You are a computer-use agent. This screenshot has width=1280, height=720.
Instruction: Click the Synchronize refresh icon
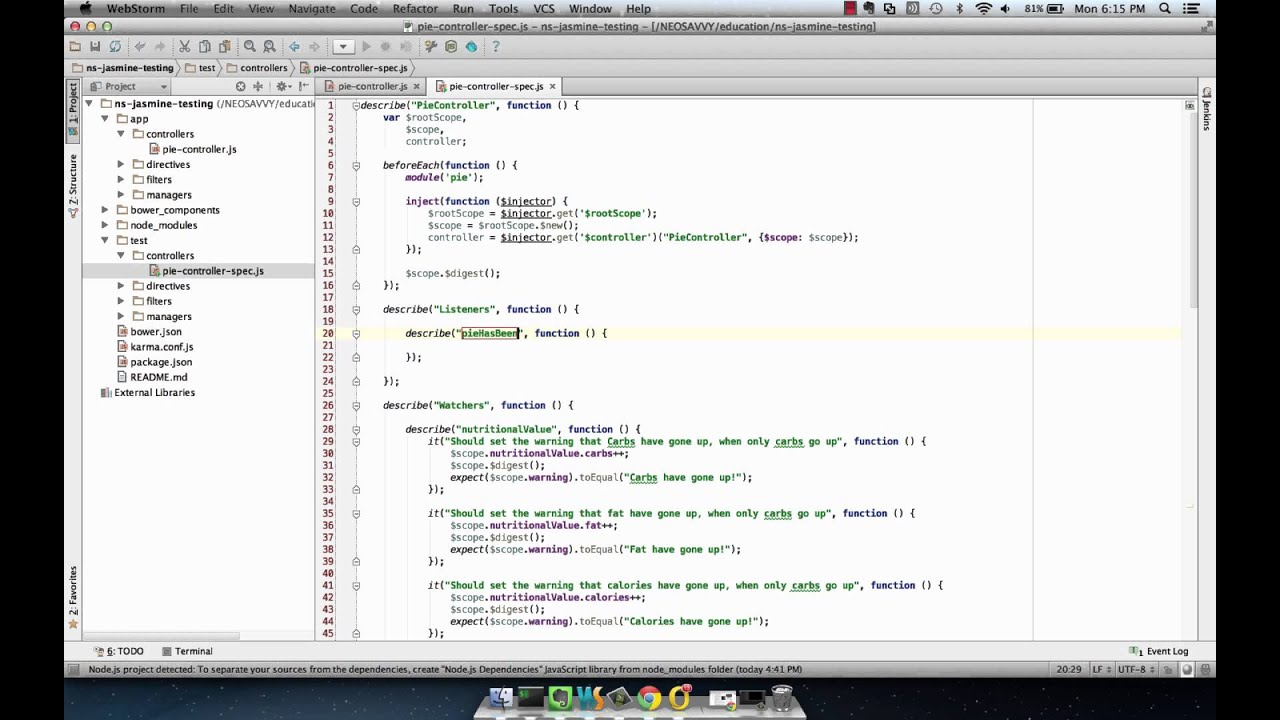tap(115, 47)
